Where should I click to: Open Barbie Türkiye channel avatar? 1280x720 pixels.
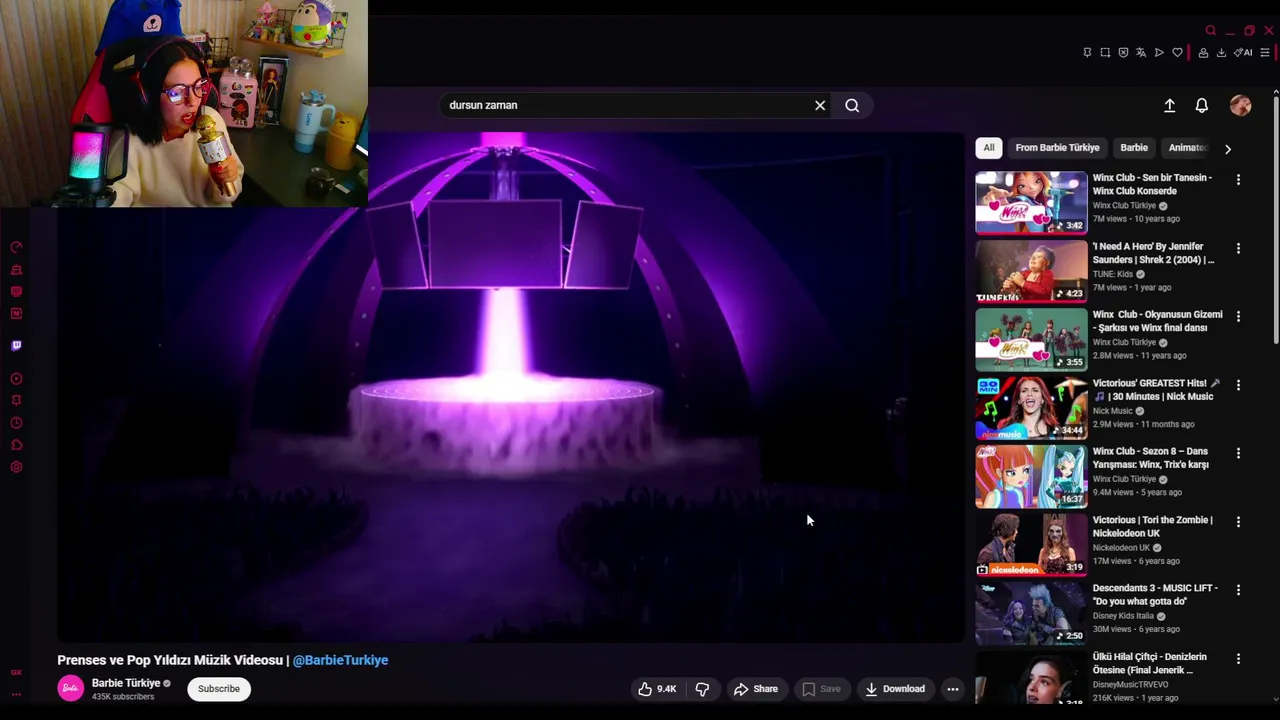tap(70, 689)
